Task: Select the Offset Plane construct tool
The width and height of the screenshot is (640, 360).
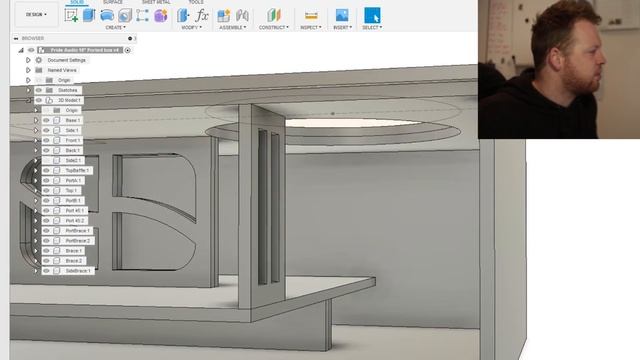Action: (x=274, y=16)
